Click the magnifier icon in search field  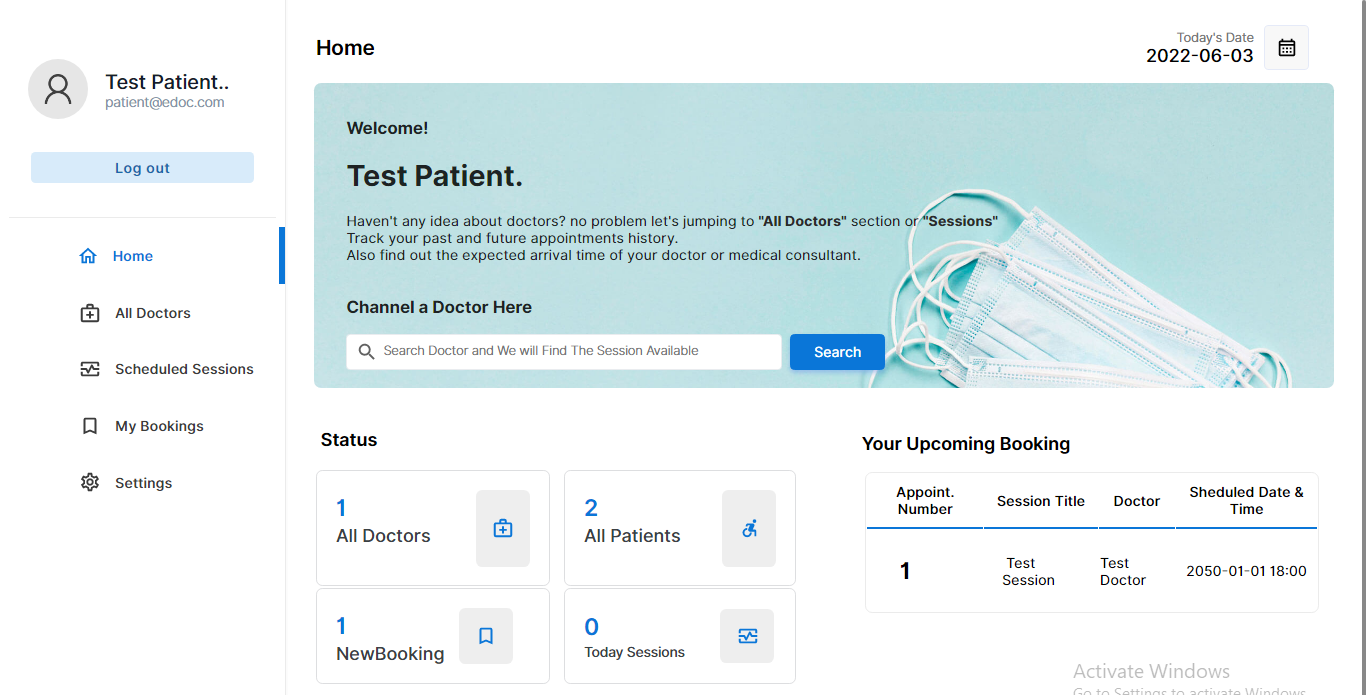[x=366, y=351]
